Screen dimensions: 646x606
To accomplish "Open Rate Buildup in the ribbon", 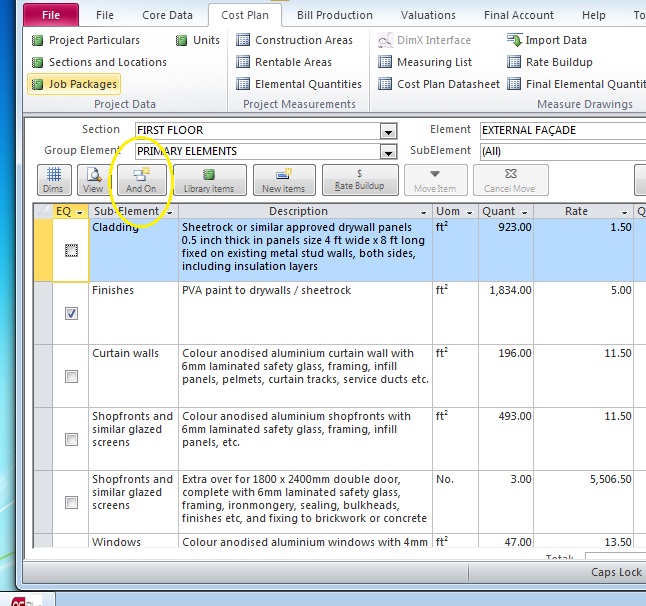I will click(550, 62).
